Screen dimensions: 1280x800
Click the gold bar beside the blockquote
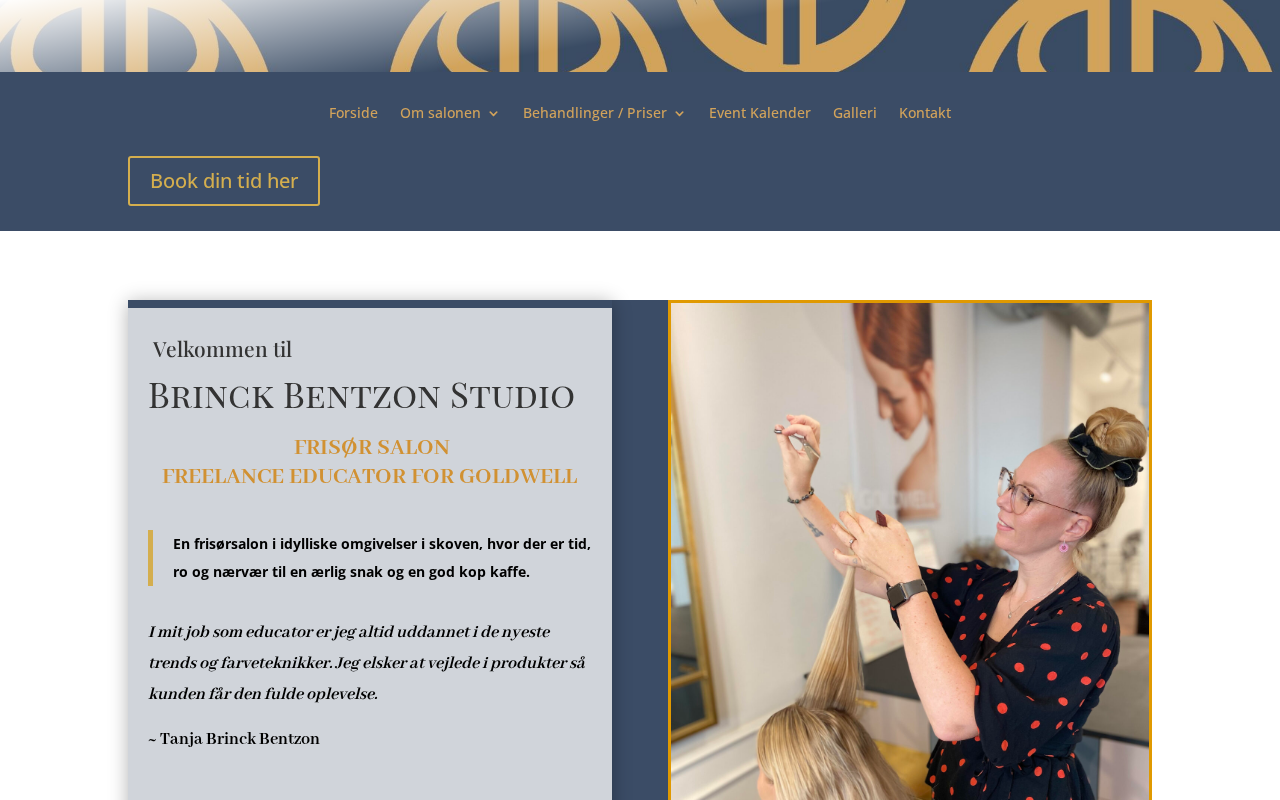click(151, 558)
